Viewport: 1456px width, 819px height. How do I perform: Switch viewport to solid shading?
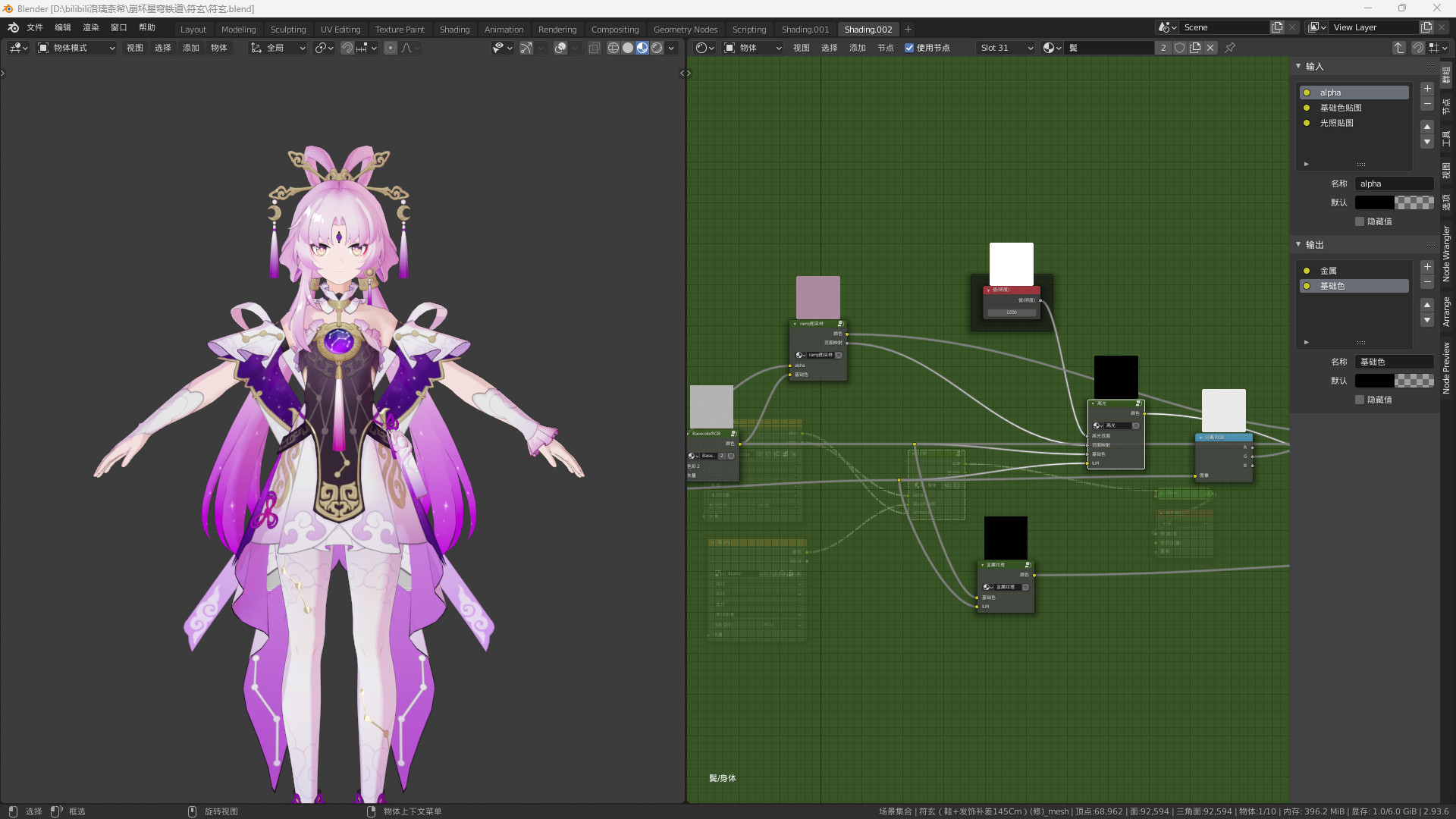coord(628,48)
